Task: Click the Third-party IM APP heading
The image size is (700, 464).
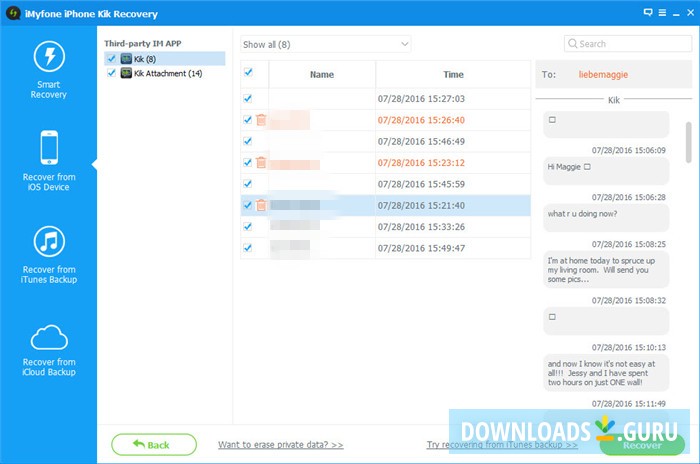Action: click(x=142, y=43)
